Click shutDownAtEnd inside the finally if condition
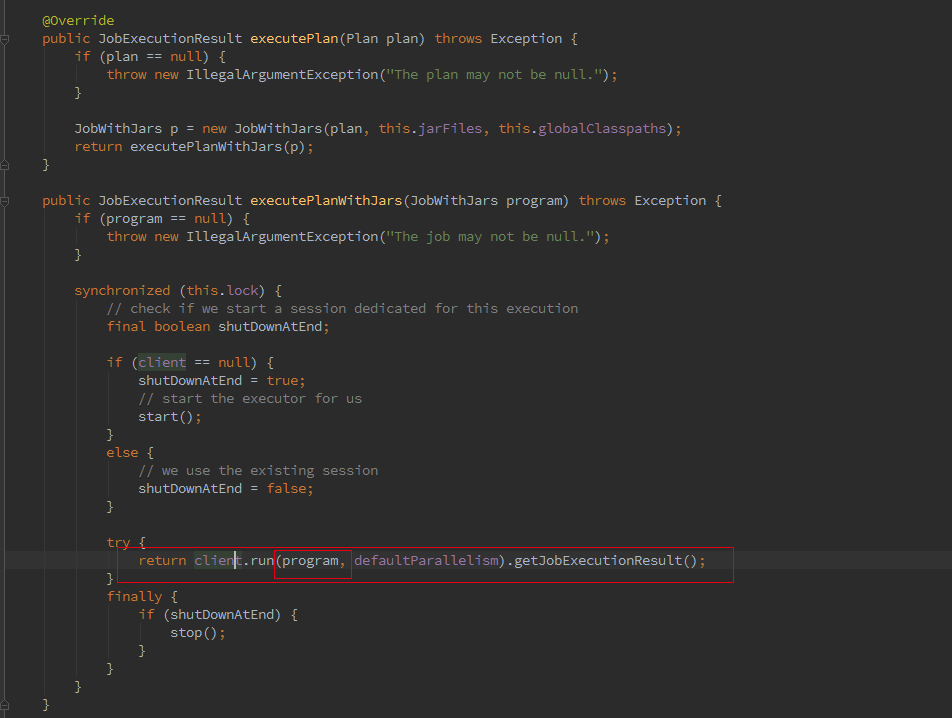This screenshot has height=718, width=952. click(222, 615)
